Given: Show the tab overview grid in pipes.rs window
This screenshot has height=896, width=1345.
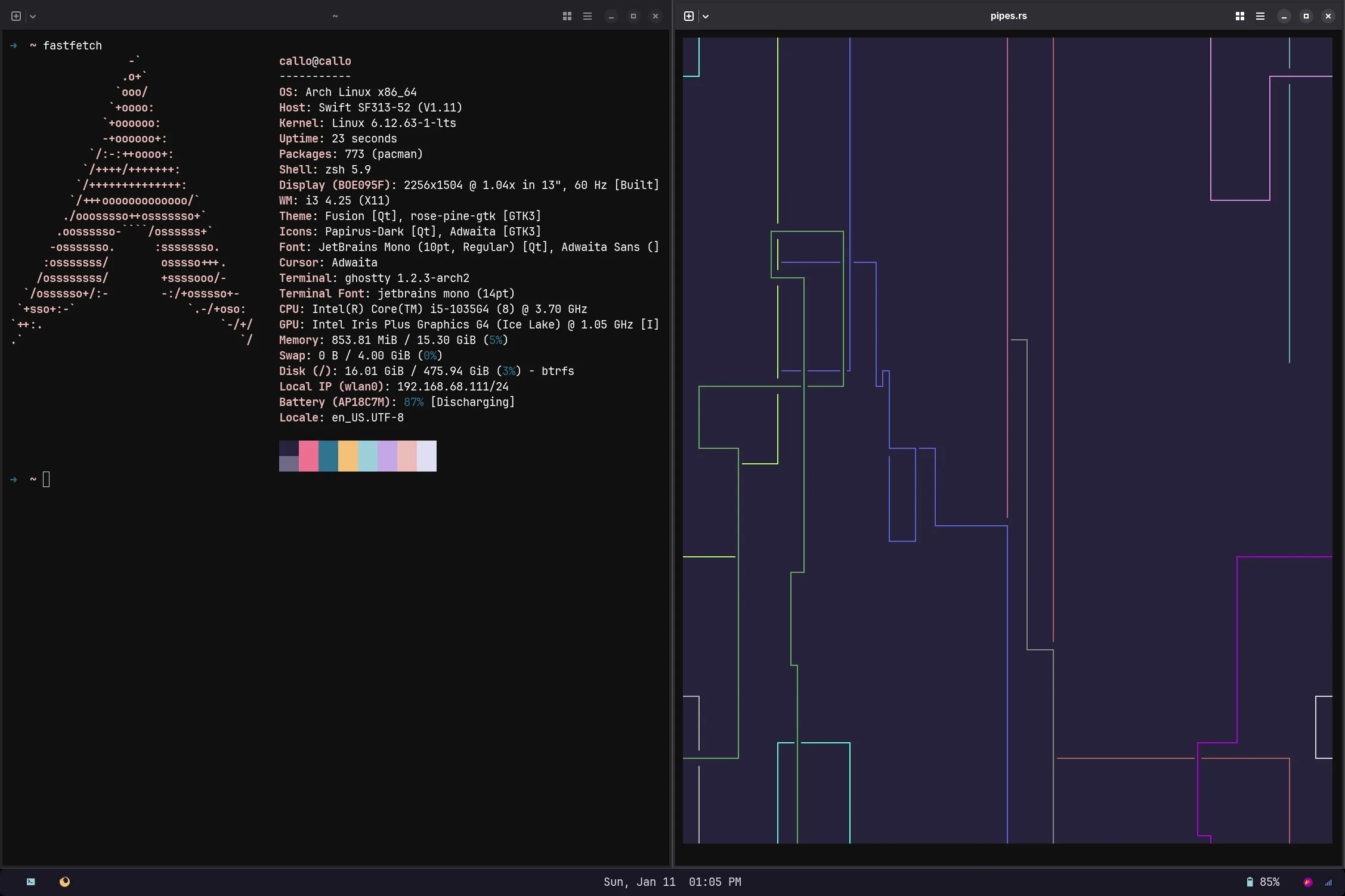Looking at the screenshot, I should 1240,16.
